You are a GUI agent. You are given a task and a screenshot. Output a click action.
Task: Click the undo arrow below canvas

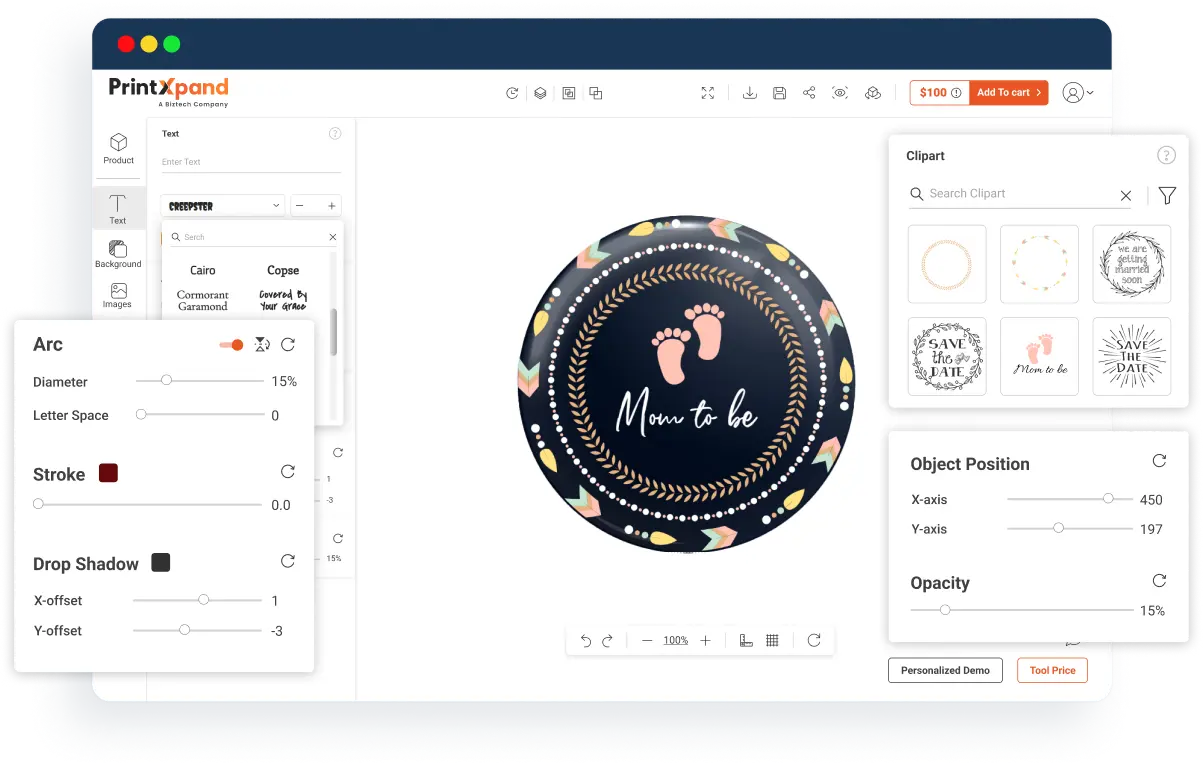[586, 641]
